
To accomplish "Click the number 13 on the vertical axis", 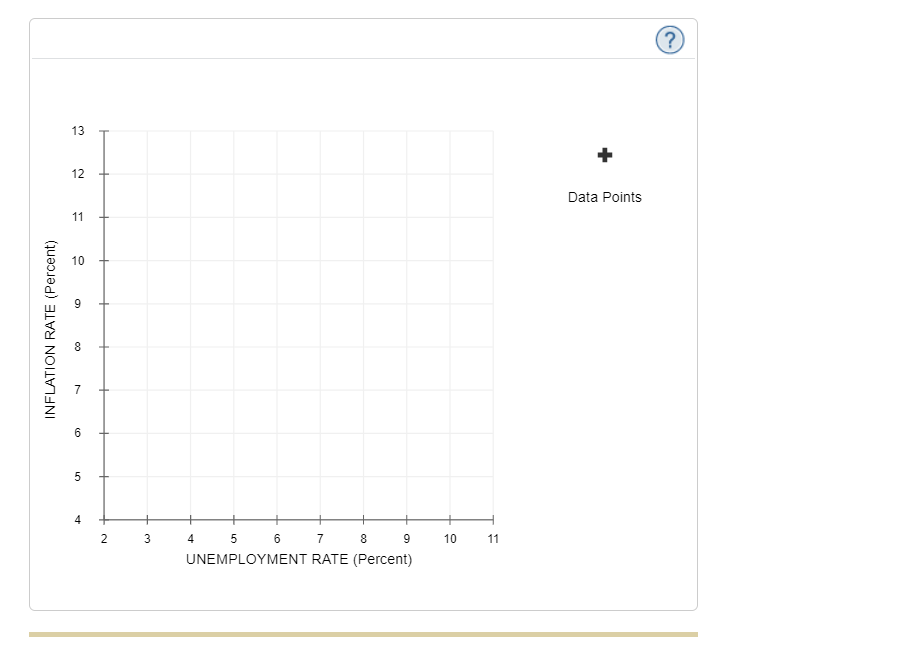I will pyautogui.click(x=76, y=129).
